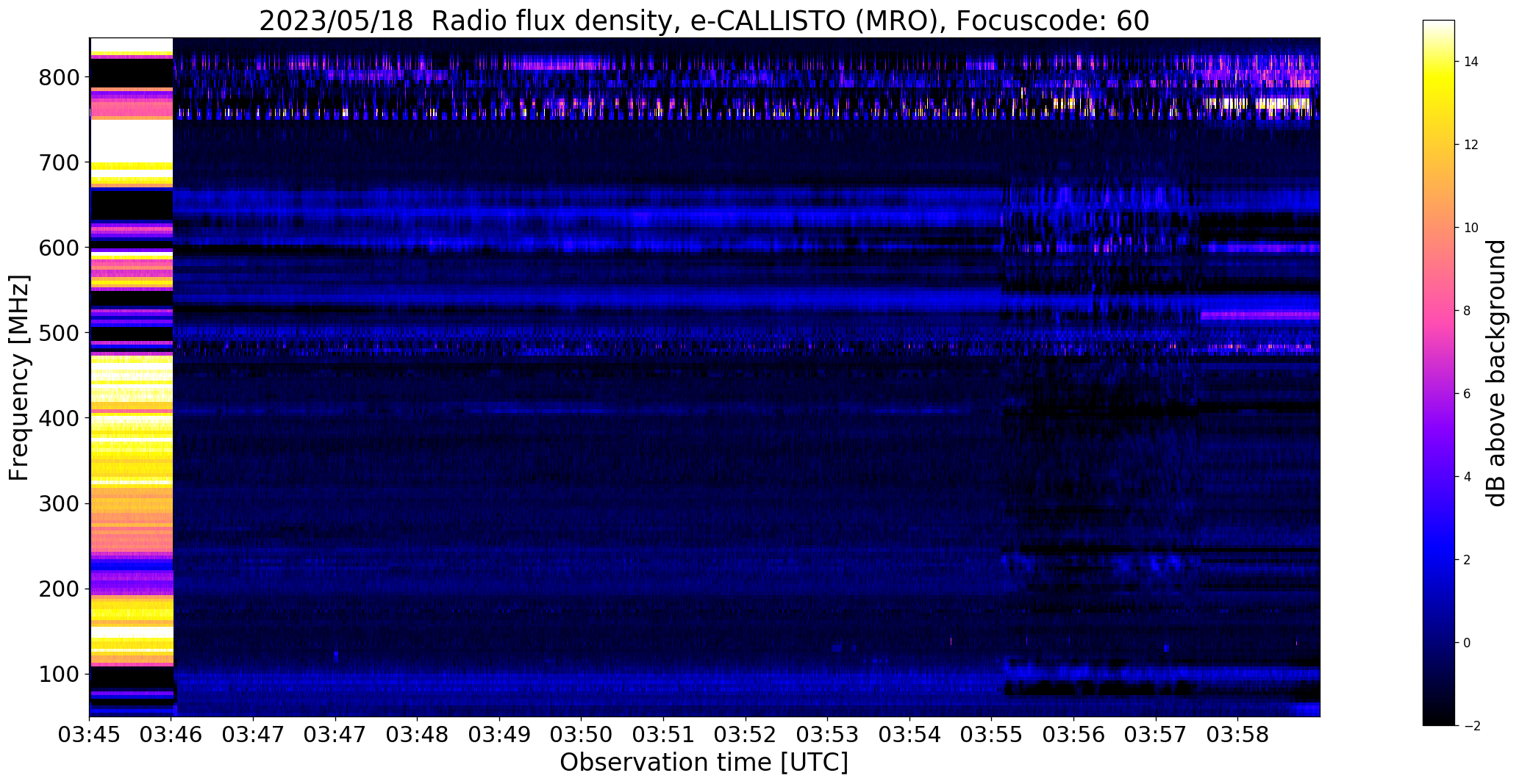This screenshot has height=784, width=1519.
Task: Click the 03:50 time tick label
Action: pyautogui.click(x=582, y=735)
